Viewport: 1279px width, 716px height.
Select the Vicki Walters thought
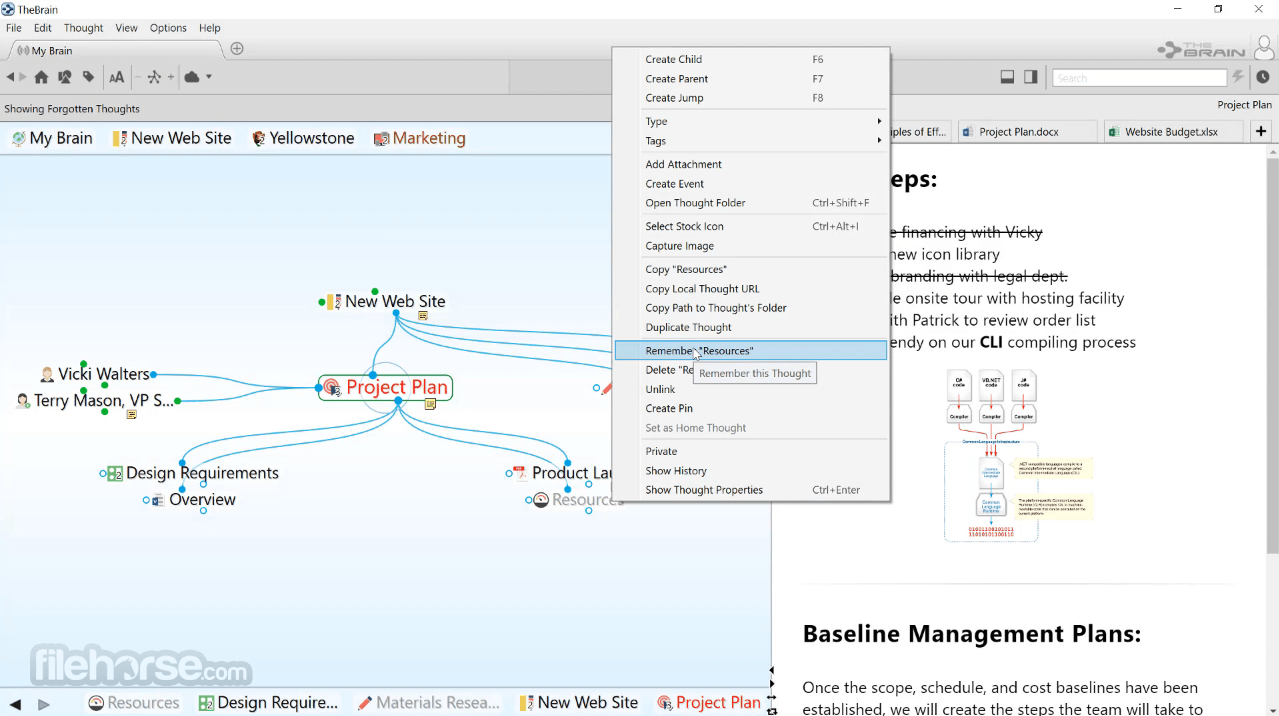coord(95,374)
